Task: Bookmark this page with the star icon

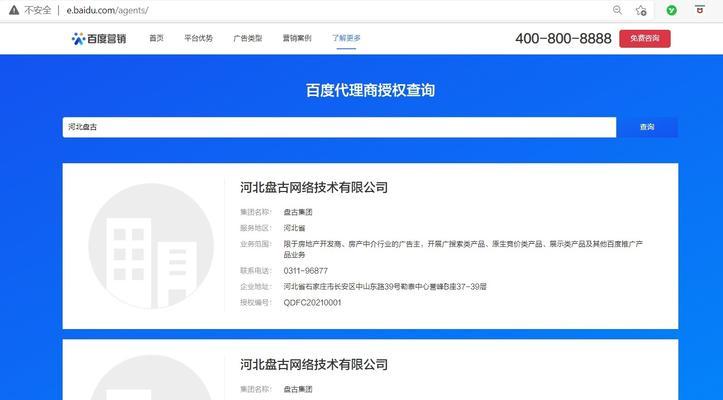Action: pos(641,10)
